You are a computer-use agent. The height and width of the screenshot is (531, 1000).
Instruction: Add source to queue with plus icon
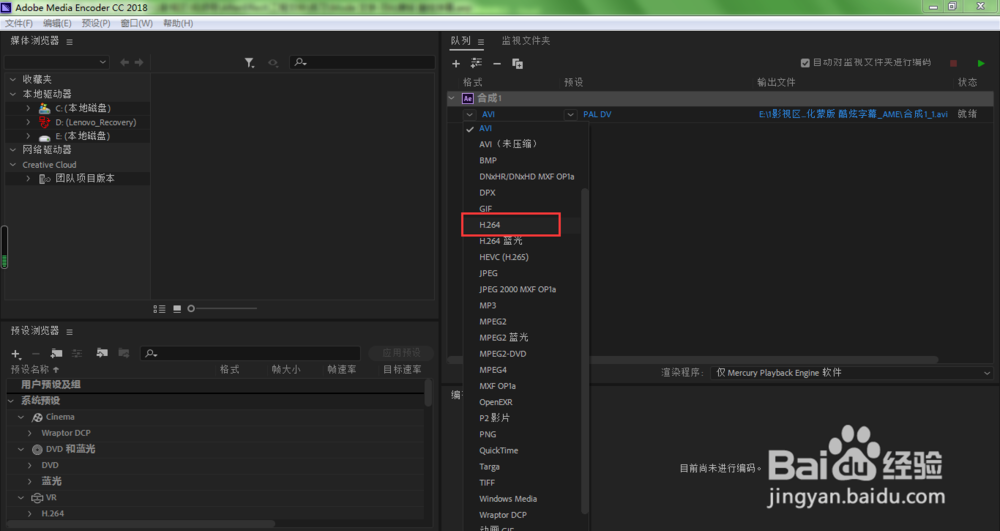[x=455, y=63]
